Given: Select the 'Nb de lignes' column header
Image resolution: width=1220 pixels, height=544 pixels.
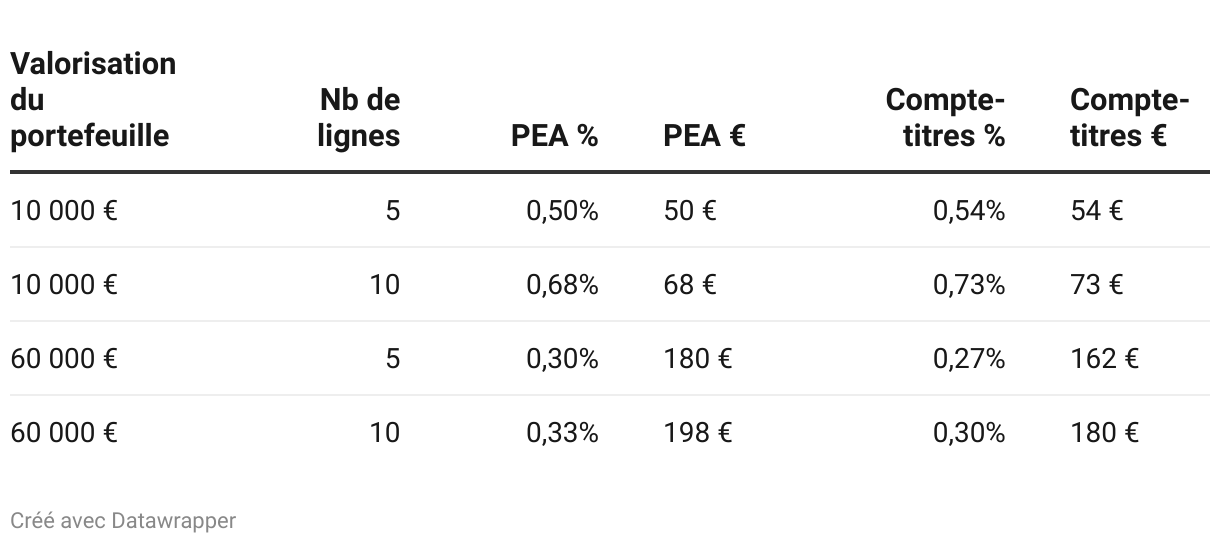Looking at the screenshot, I should click(359, 118).
